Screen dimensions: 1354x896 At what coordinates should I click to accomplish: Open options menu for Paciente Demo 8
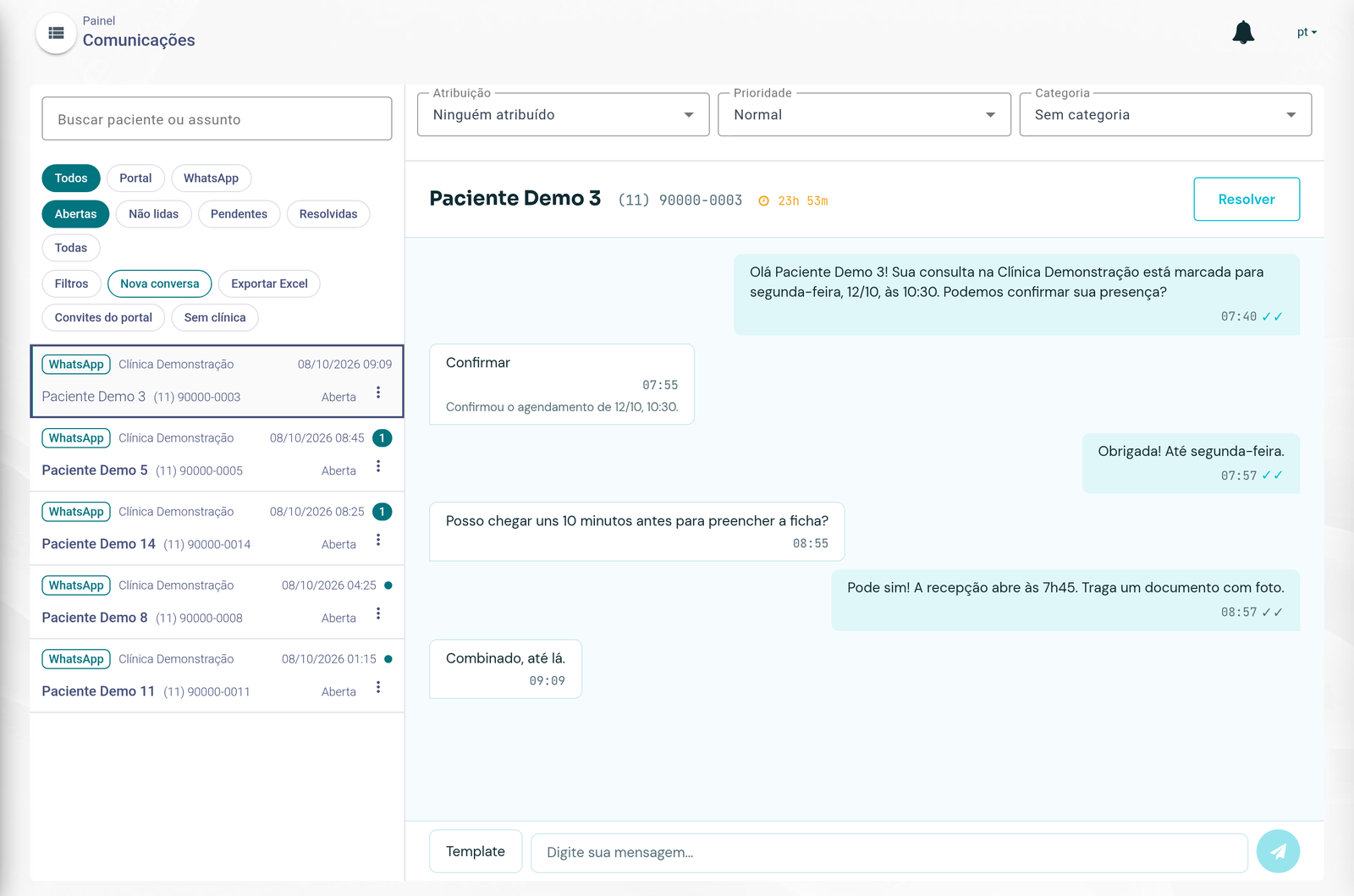(x=378, y=613)
